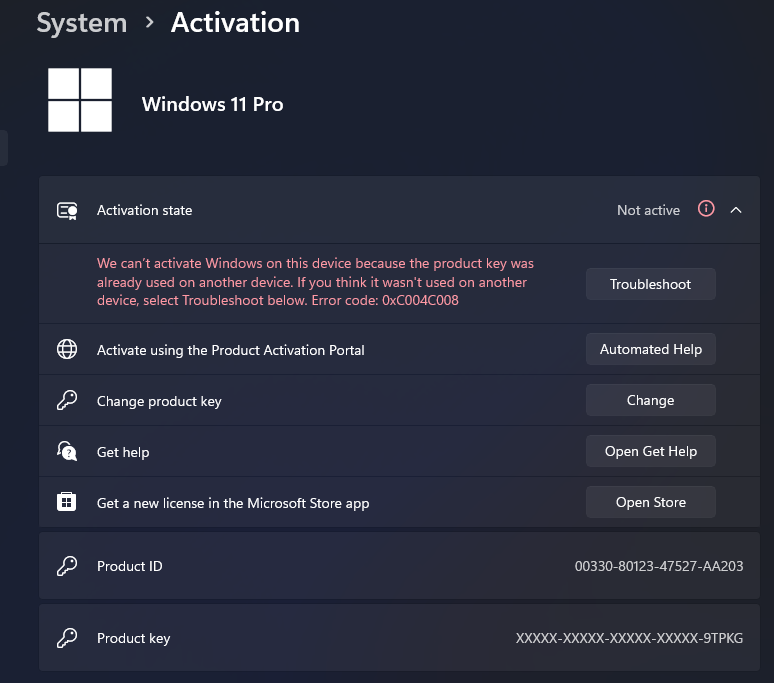
Task: Click the Activation state label
Action: coord(145,210)
